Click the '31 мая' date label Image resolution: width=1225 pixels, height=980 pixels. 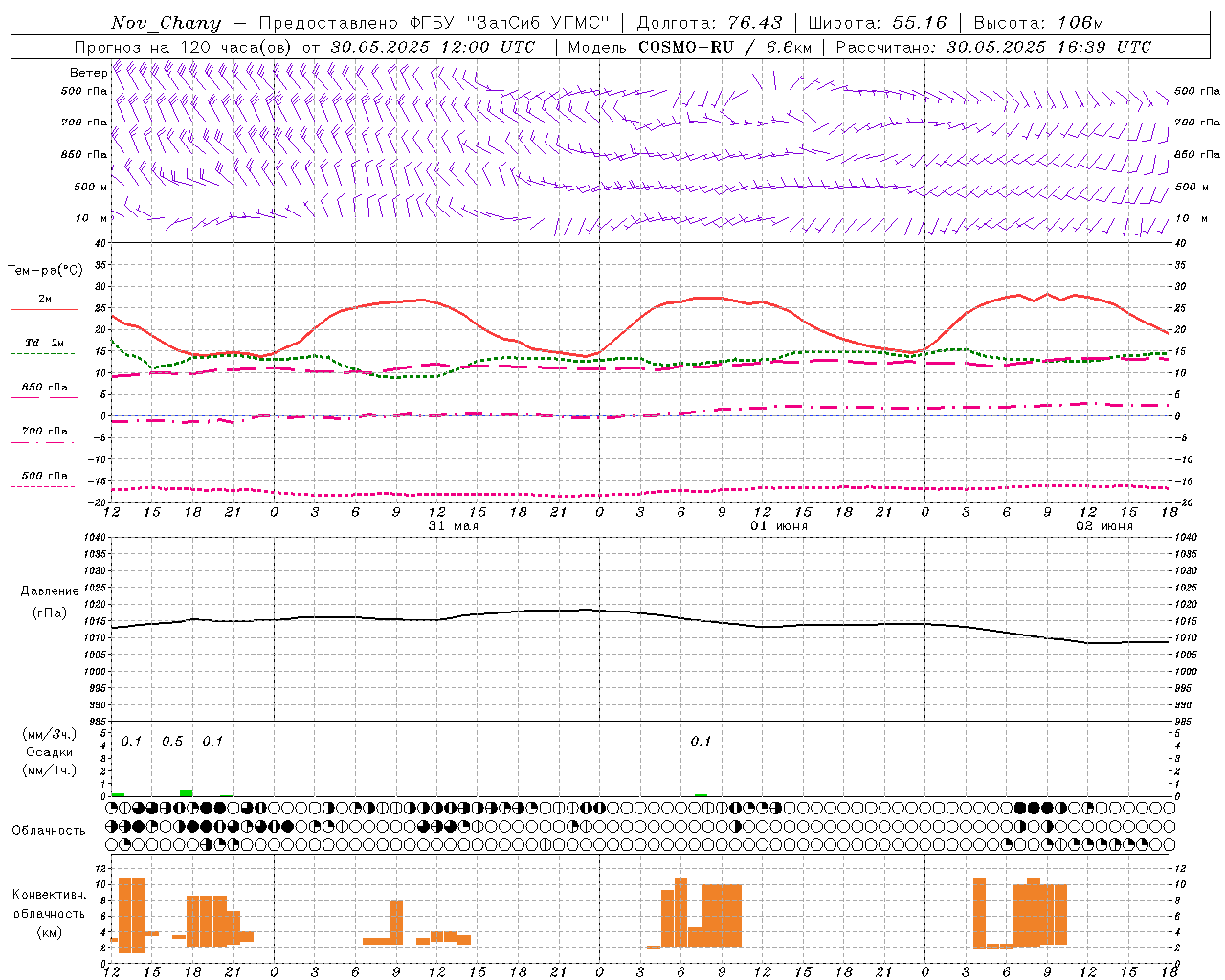point(454,526)
